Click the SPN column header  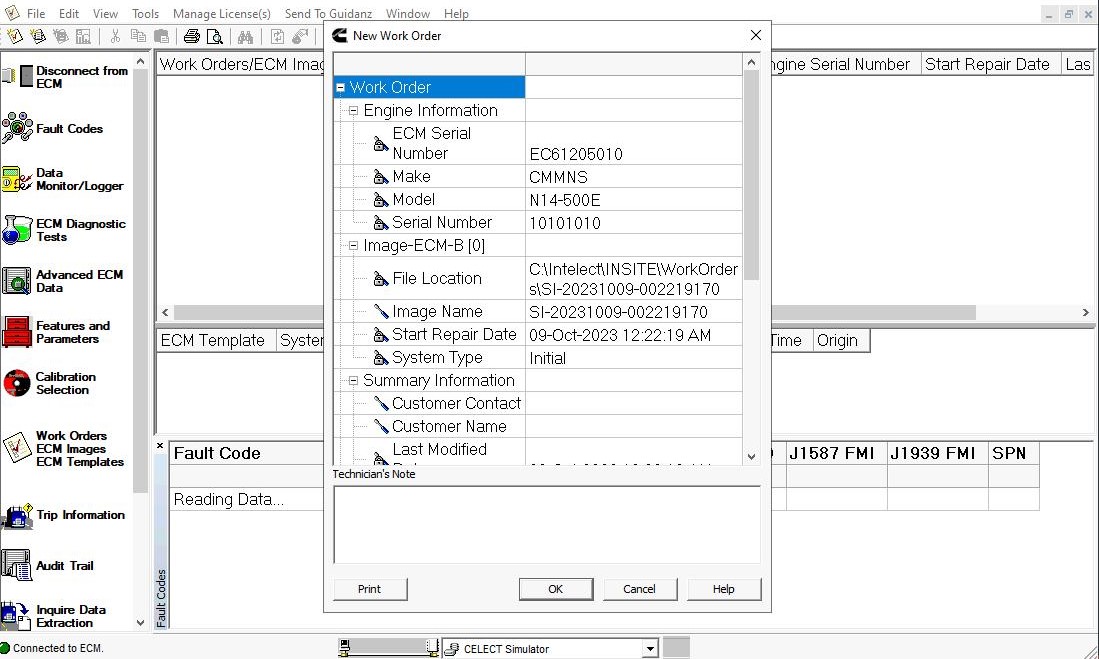coord(1013,453)
